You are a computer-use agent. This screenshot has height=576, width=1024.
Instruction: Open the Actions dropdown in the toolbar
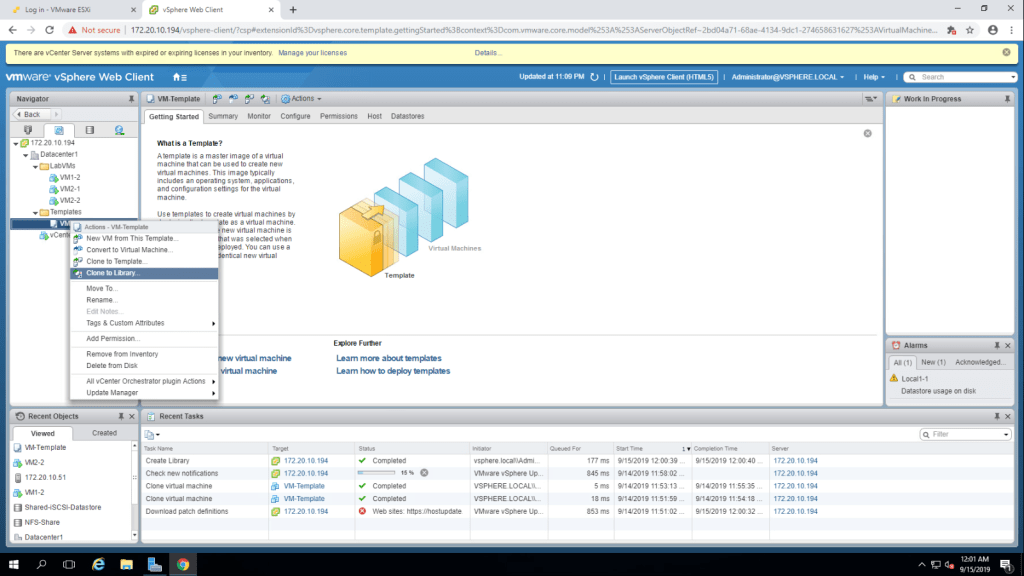tap(300, 99)
